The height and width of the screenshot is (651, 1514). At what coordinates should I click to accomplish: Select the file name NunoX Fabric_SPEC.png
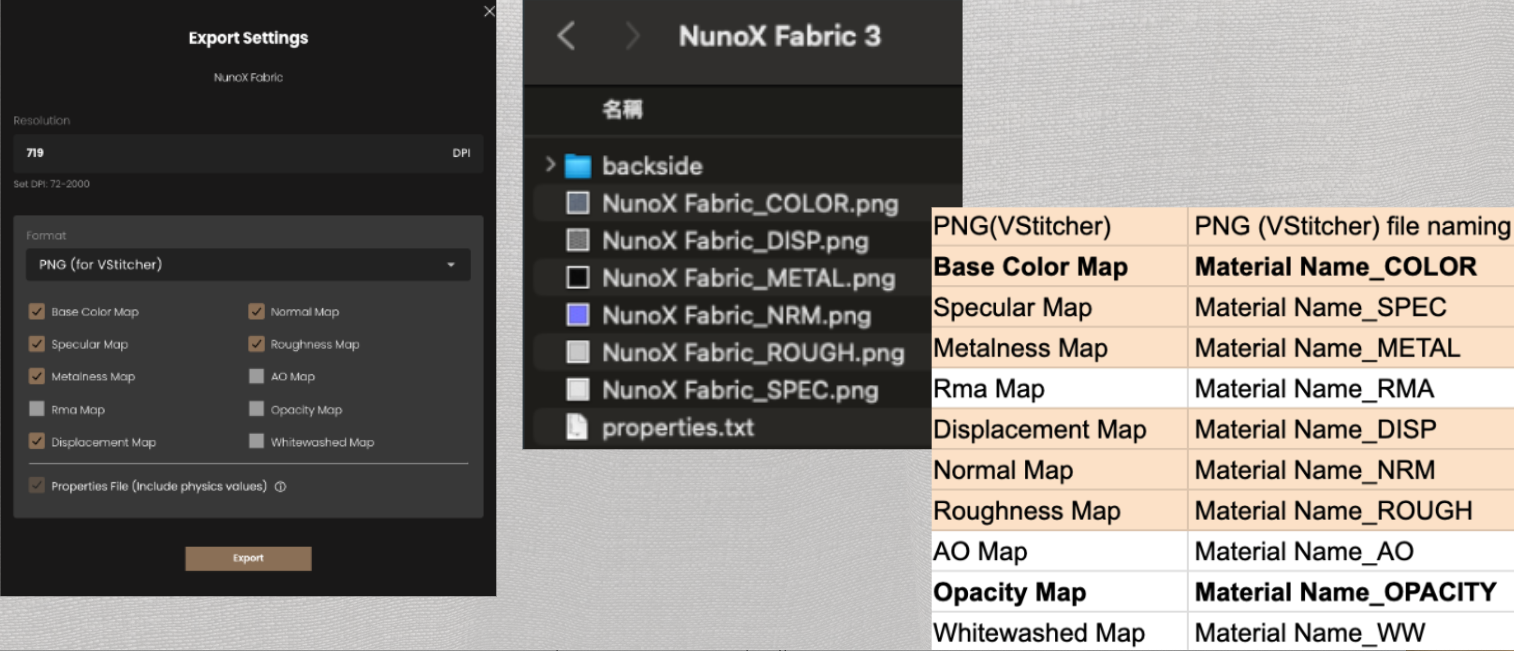pos(740,390)
